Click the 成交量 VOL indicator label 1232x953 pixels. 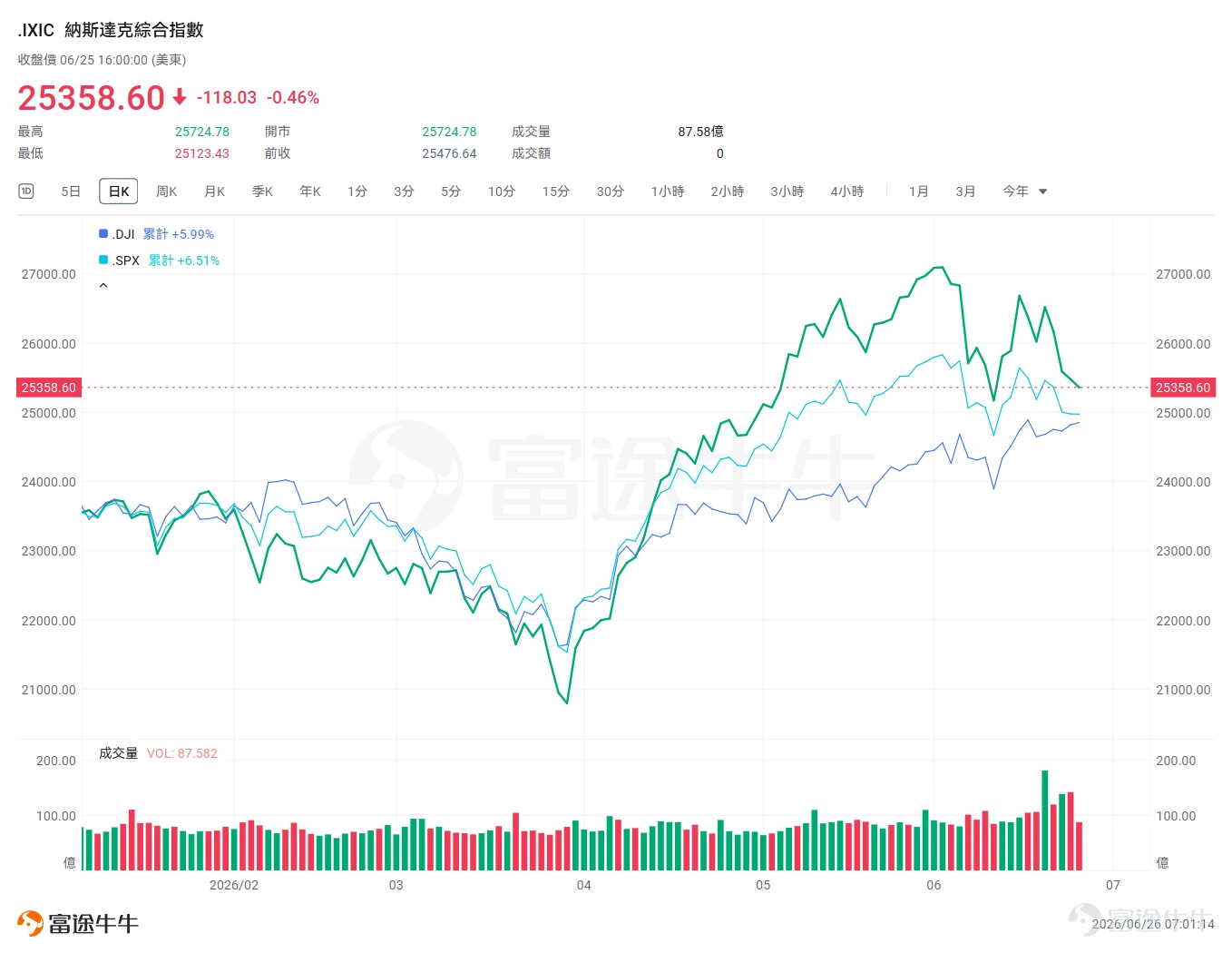point(158,753)
